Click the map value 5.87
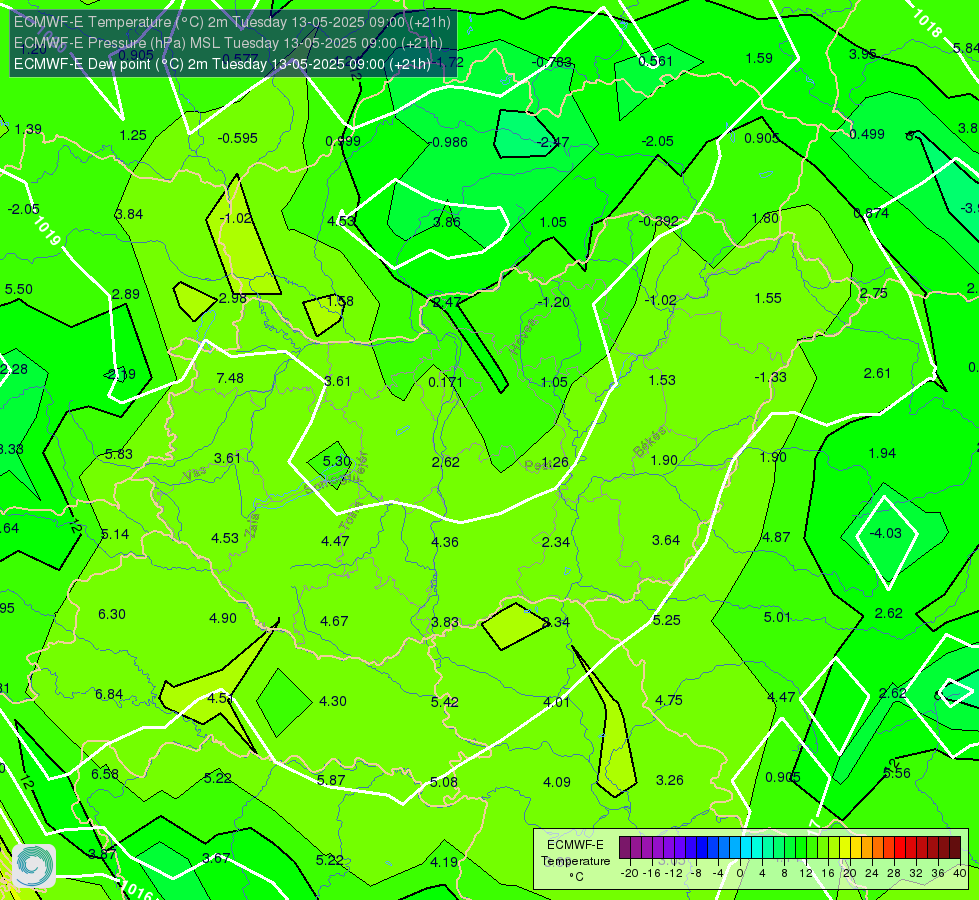Viewport: 979px width, 900px height. (x=331, y=781)
